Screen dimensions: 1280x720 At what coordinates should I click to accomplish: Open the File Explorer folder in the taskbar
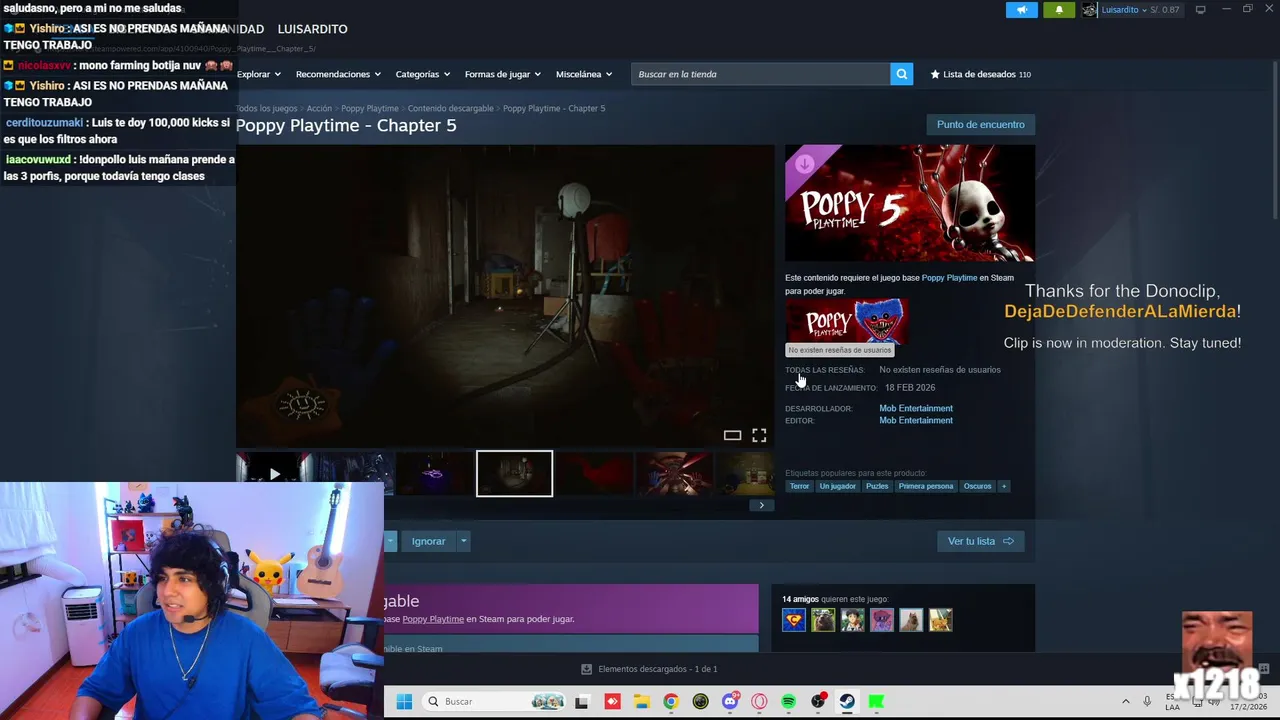click(x=641, y=702)
